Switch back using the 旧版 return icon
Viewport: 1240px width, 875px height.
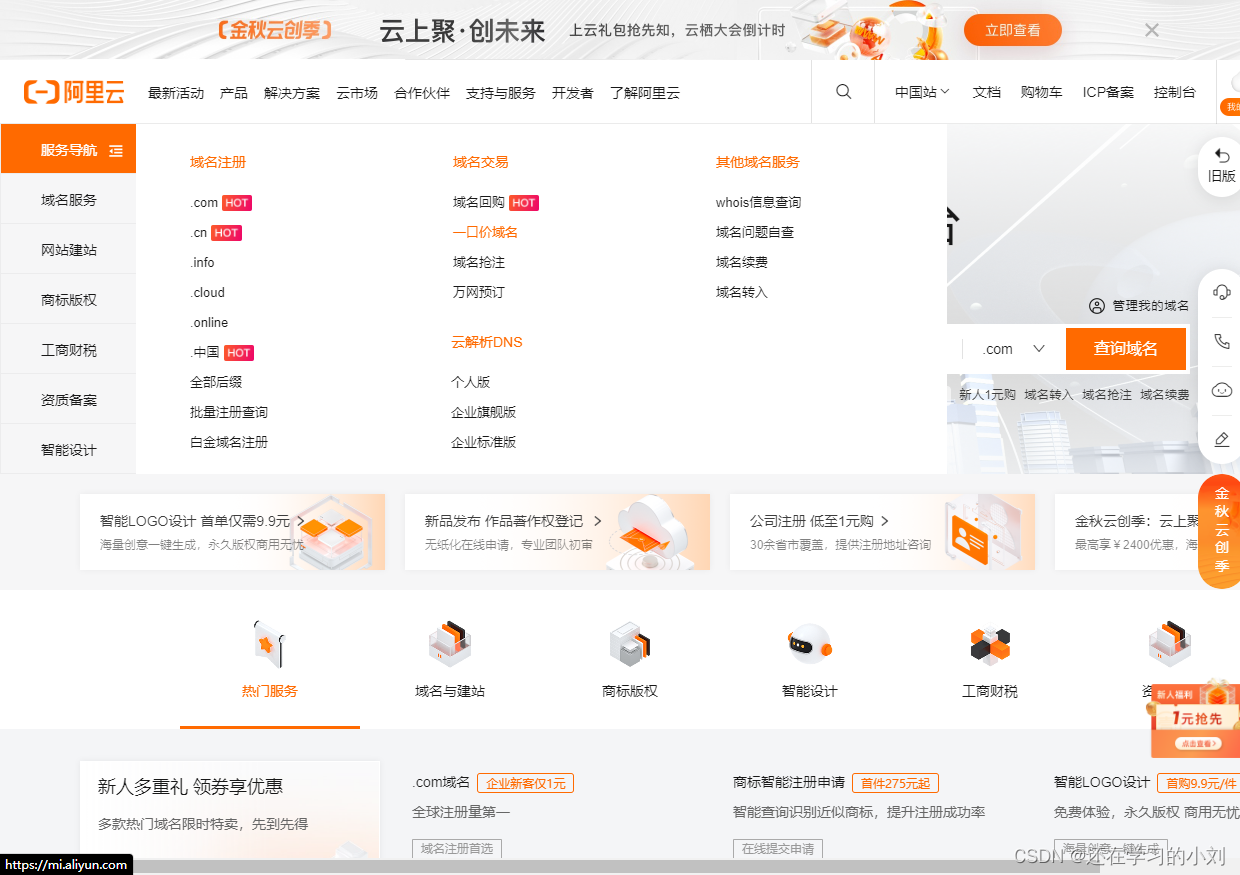click(x=1221, y=165)
